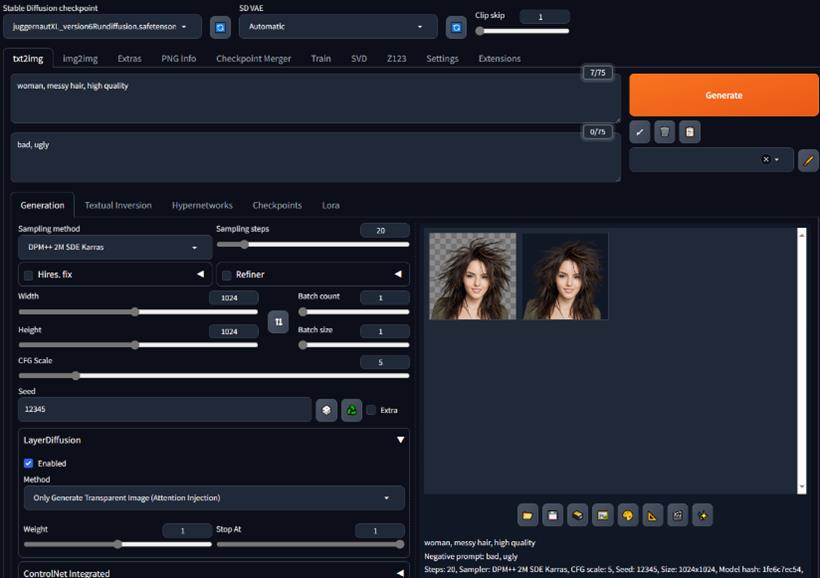Open the output folder icon
Screen dimensions: 820x578
pyautogui.click(x=528, y=515)
